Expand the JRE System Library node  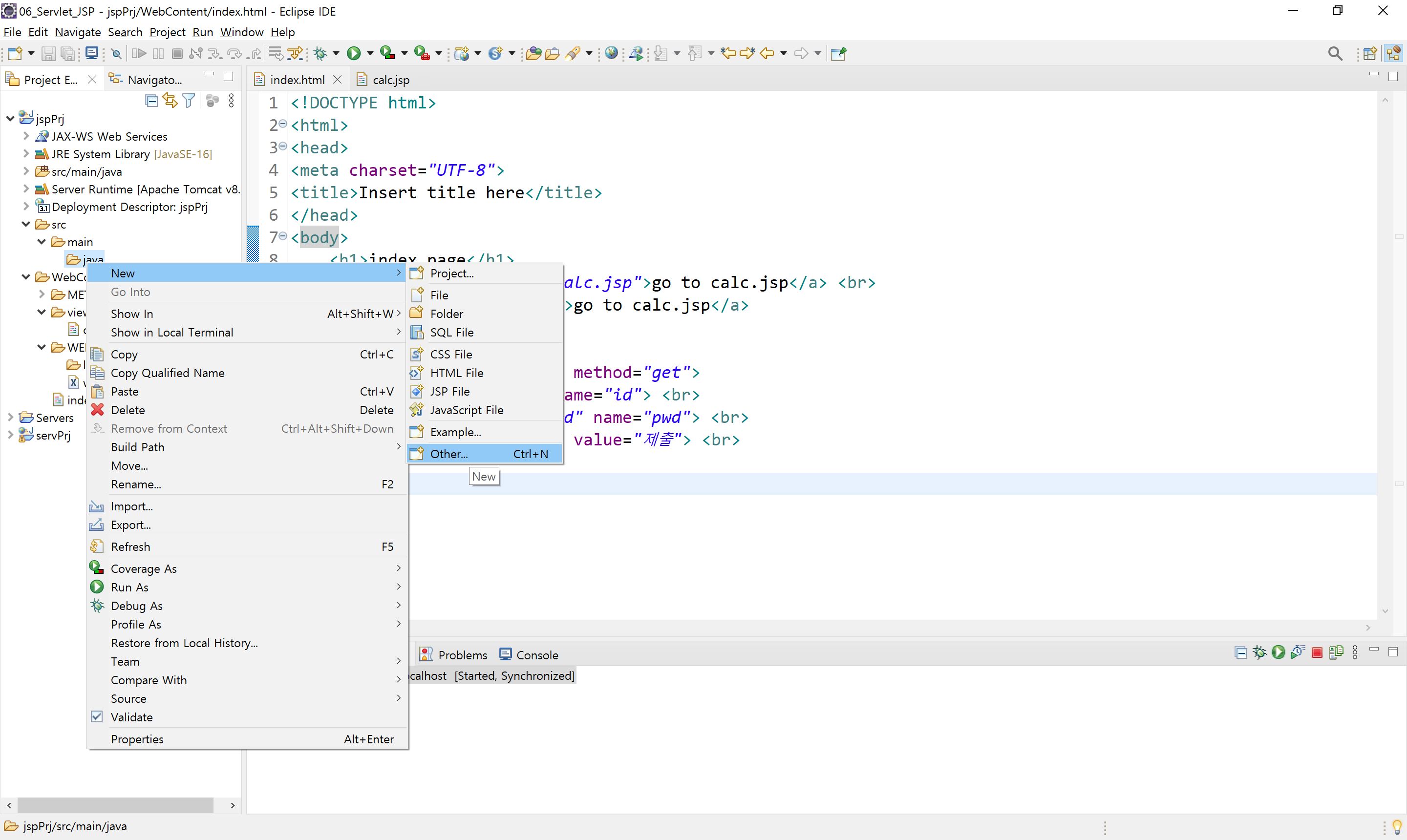click(25, 153)
